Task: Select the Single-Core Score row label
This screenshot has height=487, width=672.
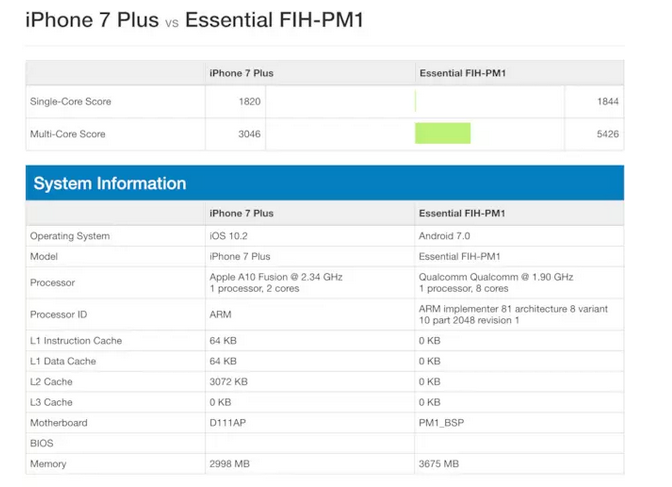Action: click(71, 102)
